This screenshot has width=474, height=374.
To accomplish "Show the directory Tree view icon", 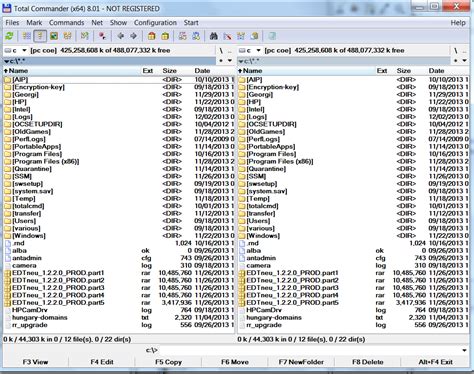I will click(x=68, y=36).
